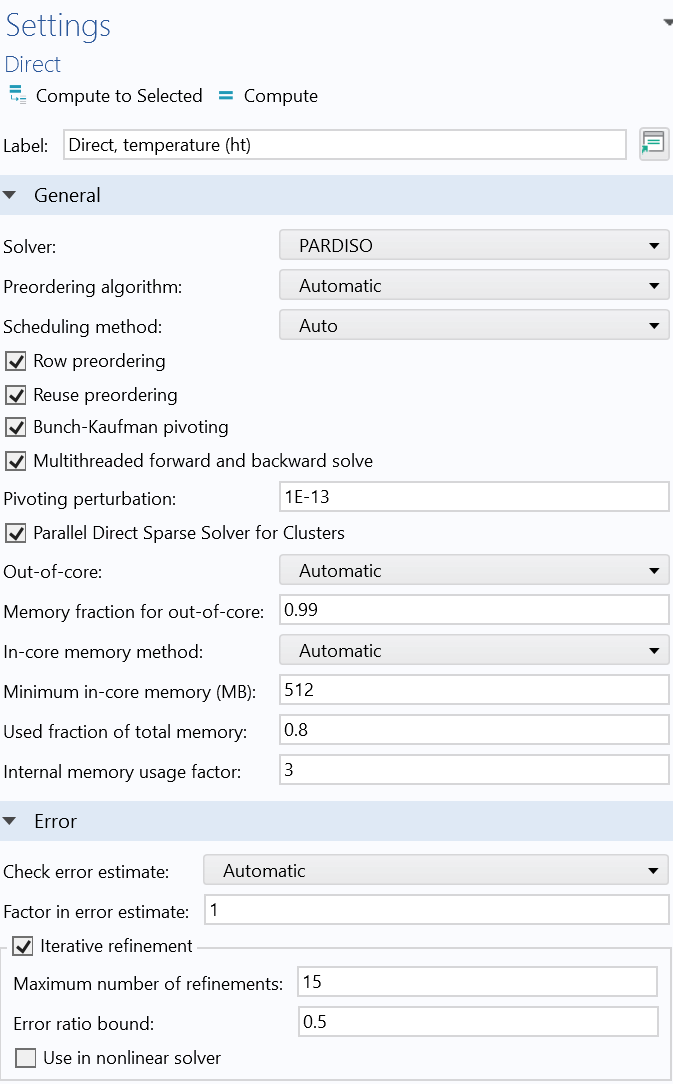
Task: Open the Settings panel menu arrow
Action: tap(667, 22)
